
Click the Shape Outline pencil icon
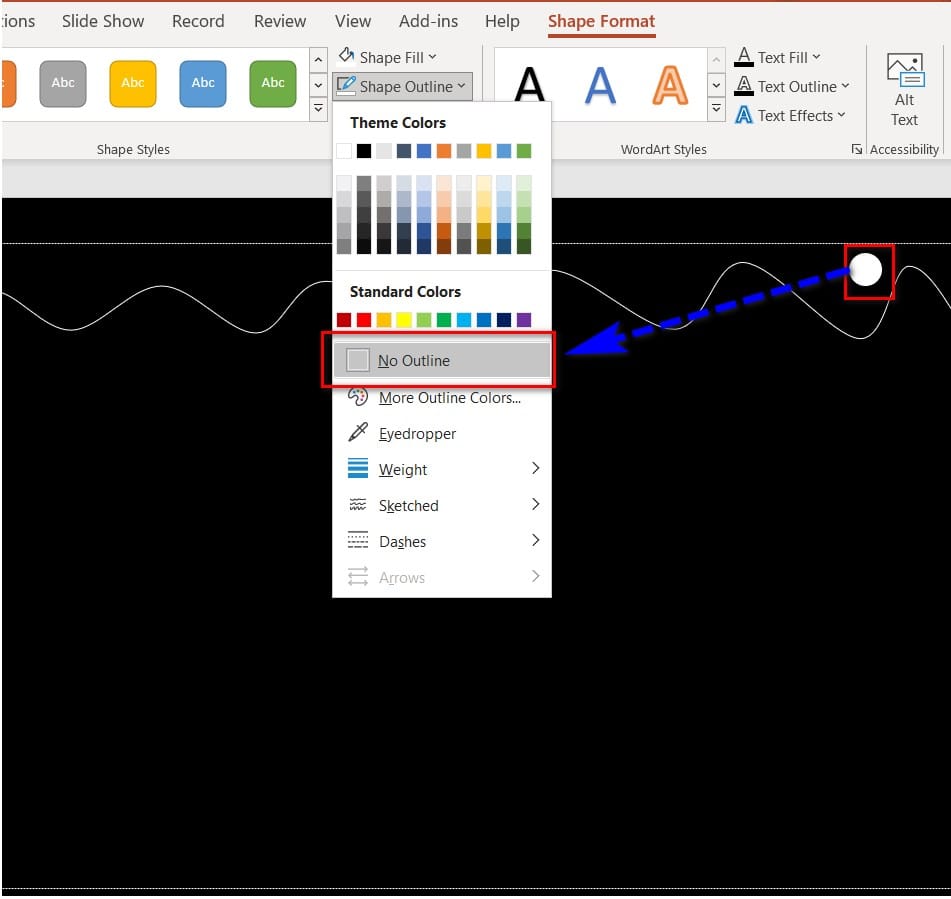(346, 85)
